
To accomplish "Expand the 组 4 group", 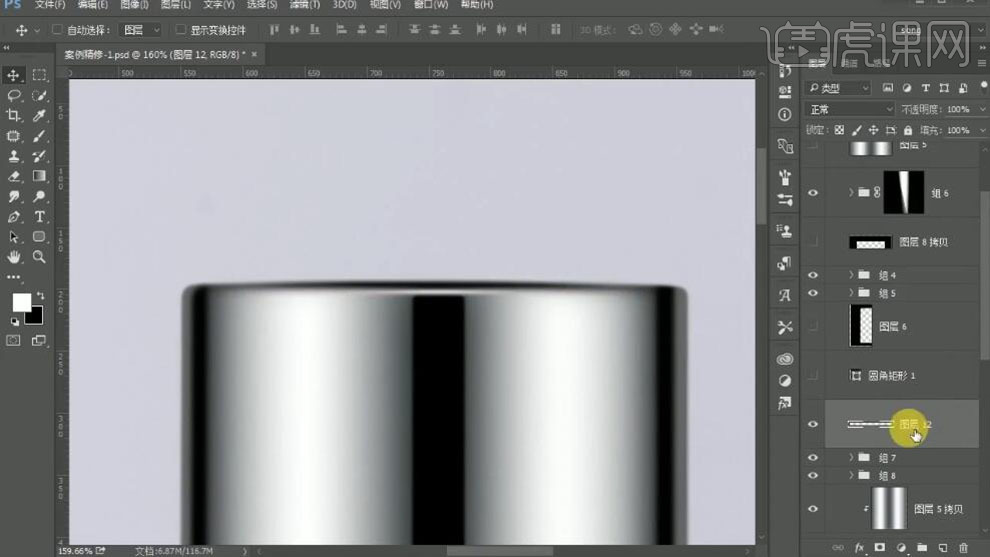I will (x=850, y=275).
